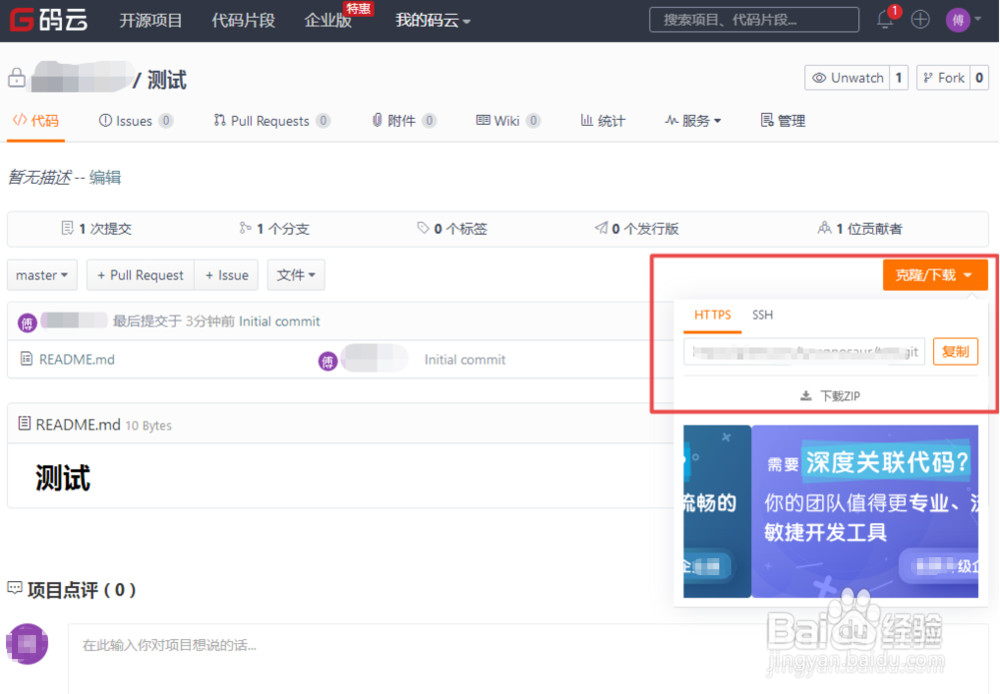
Task: Click the 下载 ZIP option
Action: [830, 395]
